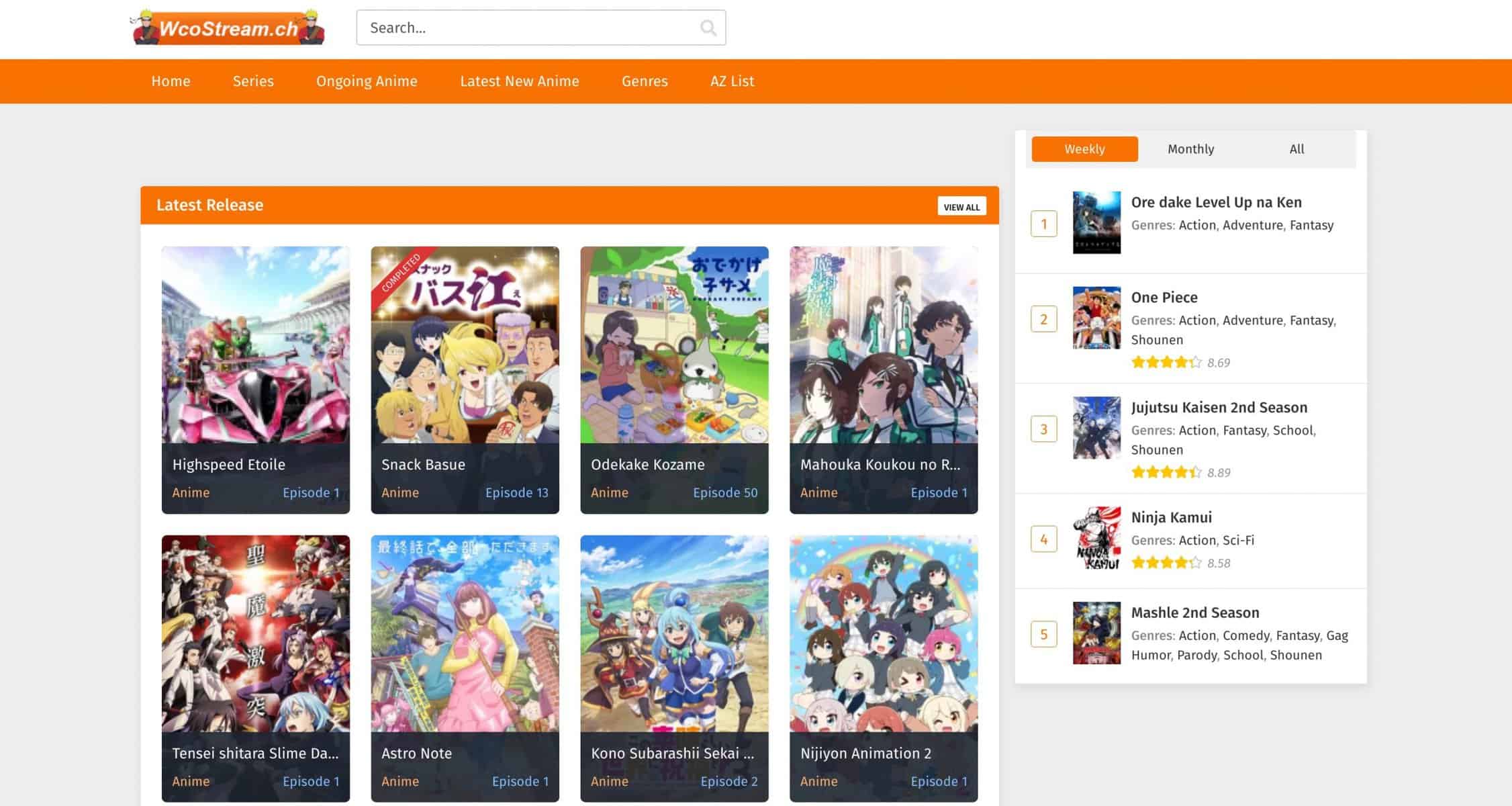This screenshot has height=806, width=1512.
Task: Click Snack Basue Episode 13 label
Action: (516, 492)
